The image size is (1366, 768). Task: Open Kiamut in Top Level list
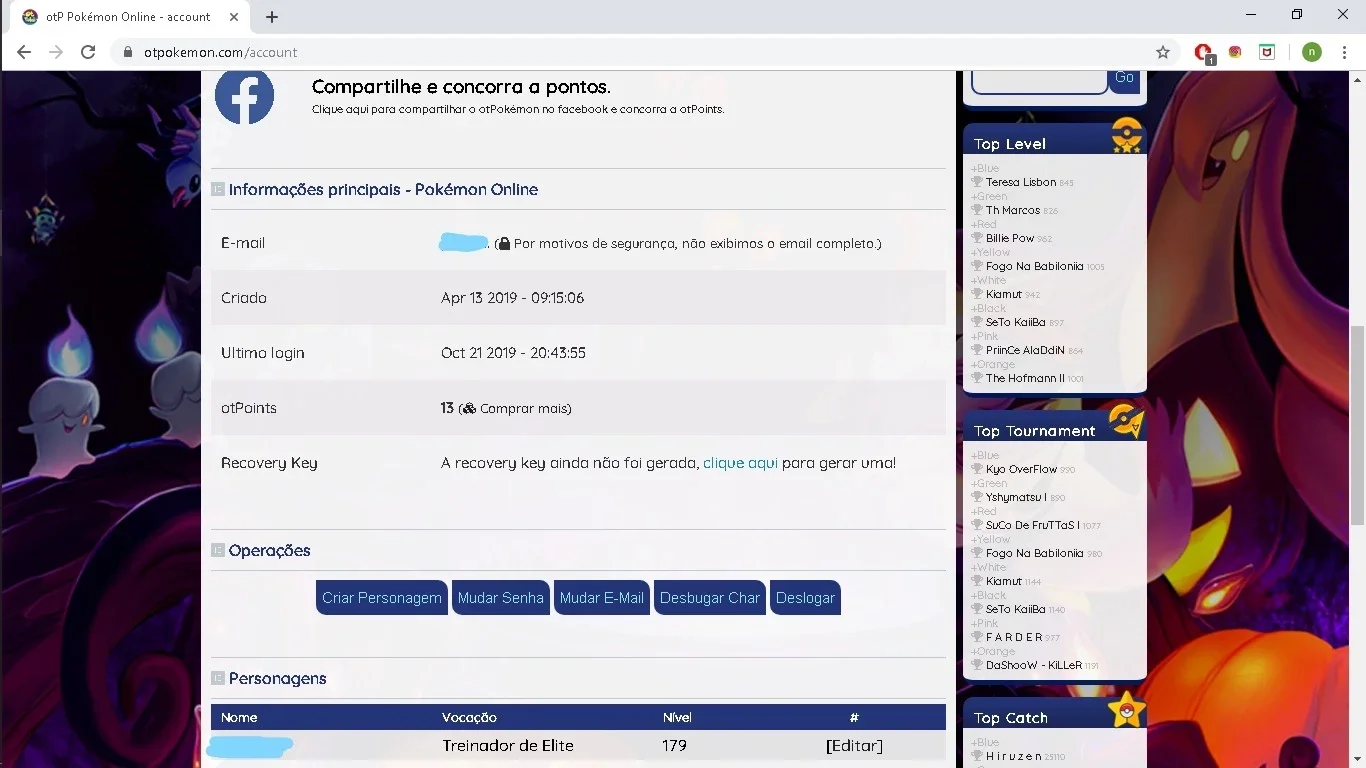(x=1004, y=294)
